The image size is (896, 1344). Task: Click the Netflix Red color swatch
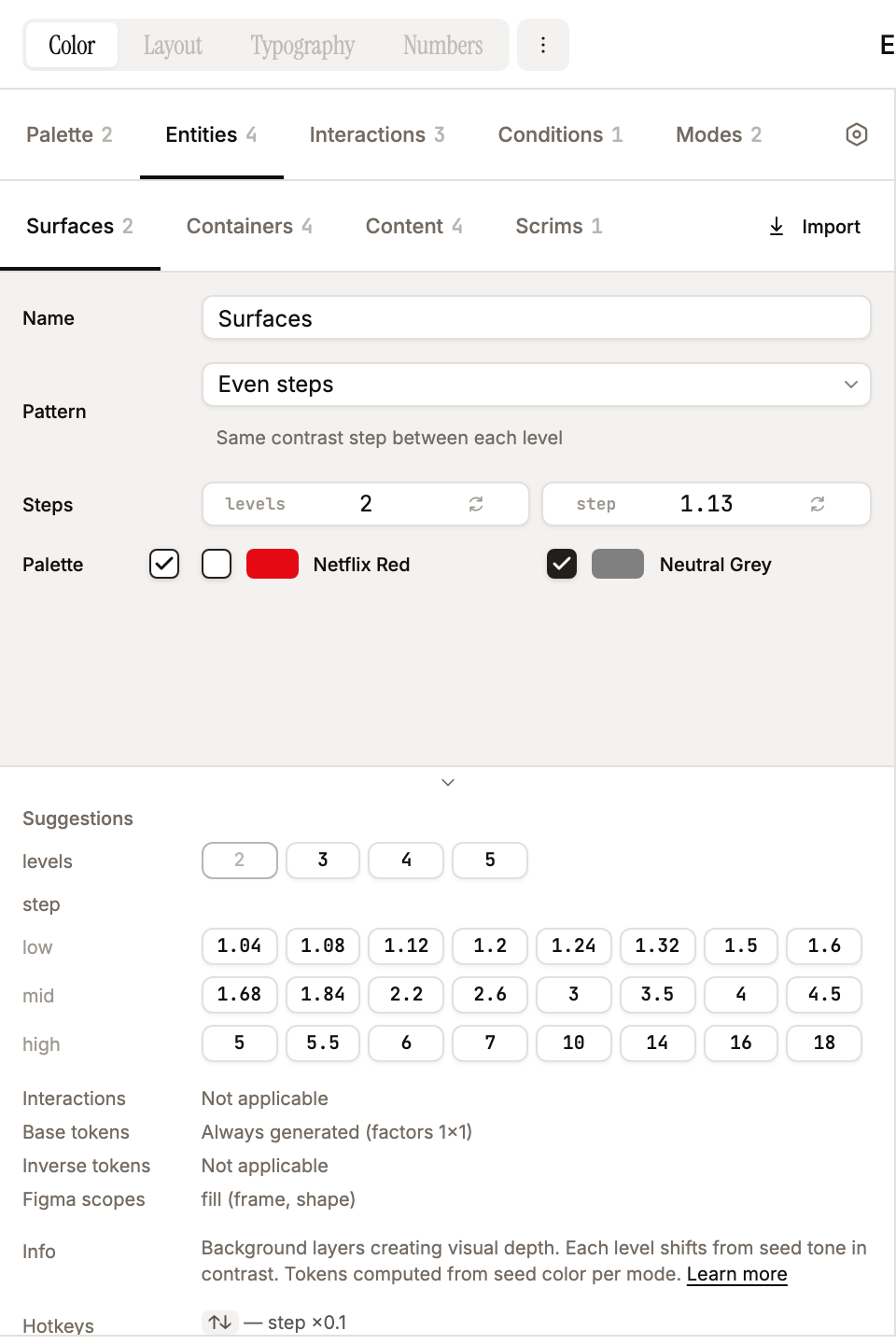[x=273, y=564]
